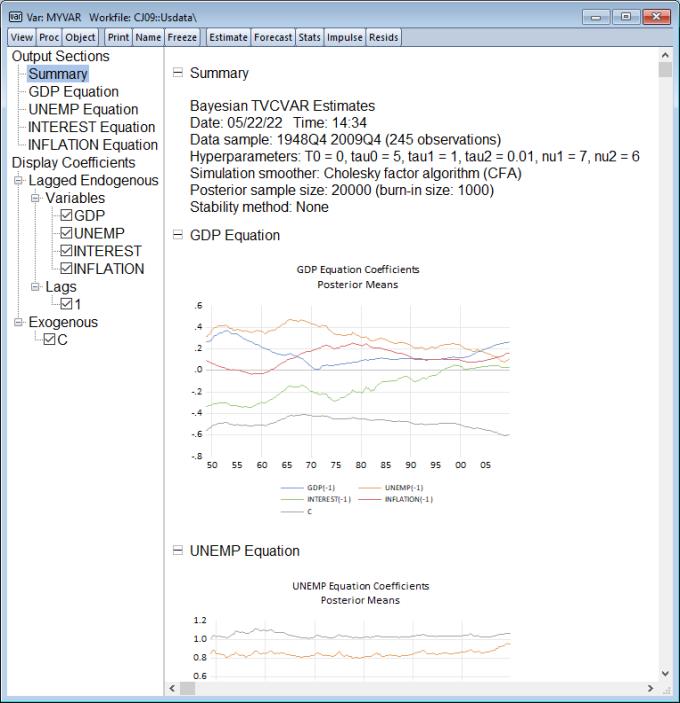The image size is (680, 703).
Task: Select INTEREST Equation in Output Sections
Action: click(x=91, y=127)
